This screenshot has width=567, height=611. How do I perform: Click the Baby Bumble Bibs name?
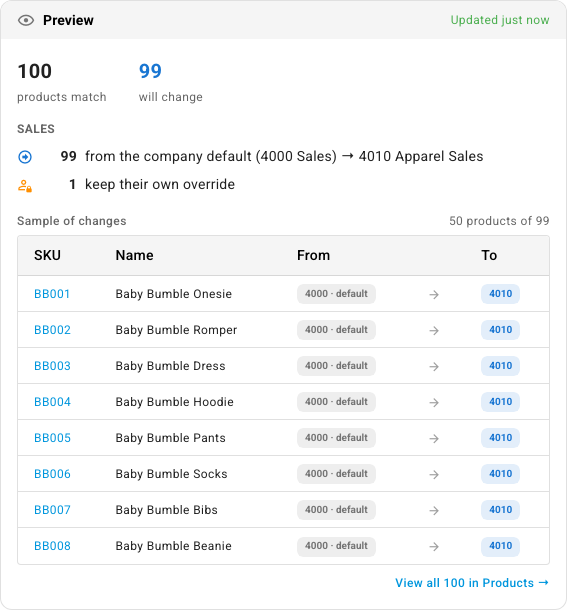(x=166, y=510)
